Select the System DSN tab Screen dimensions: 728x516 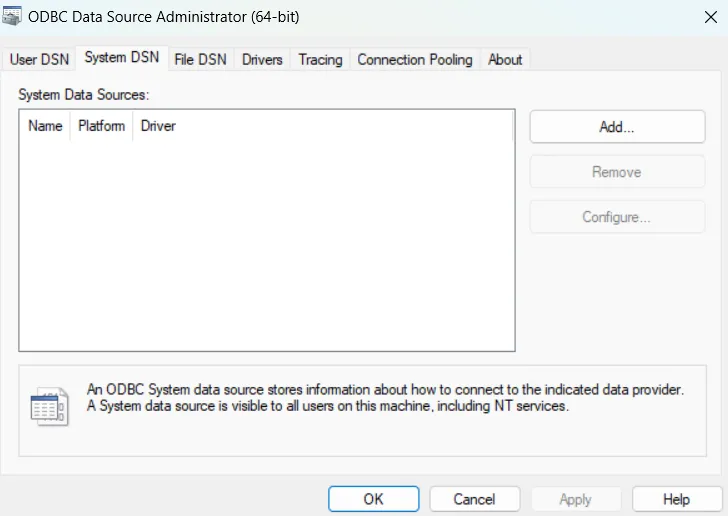click(x=122, y=58)
